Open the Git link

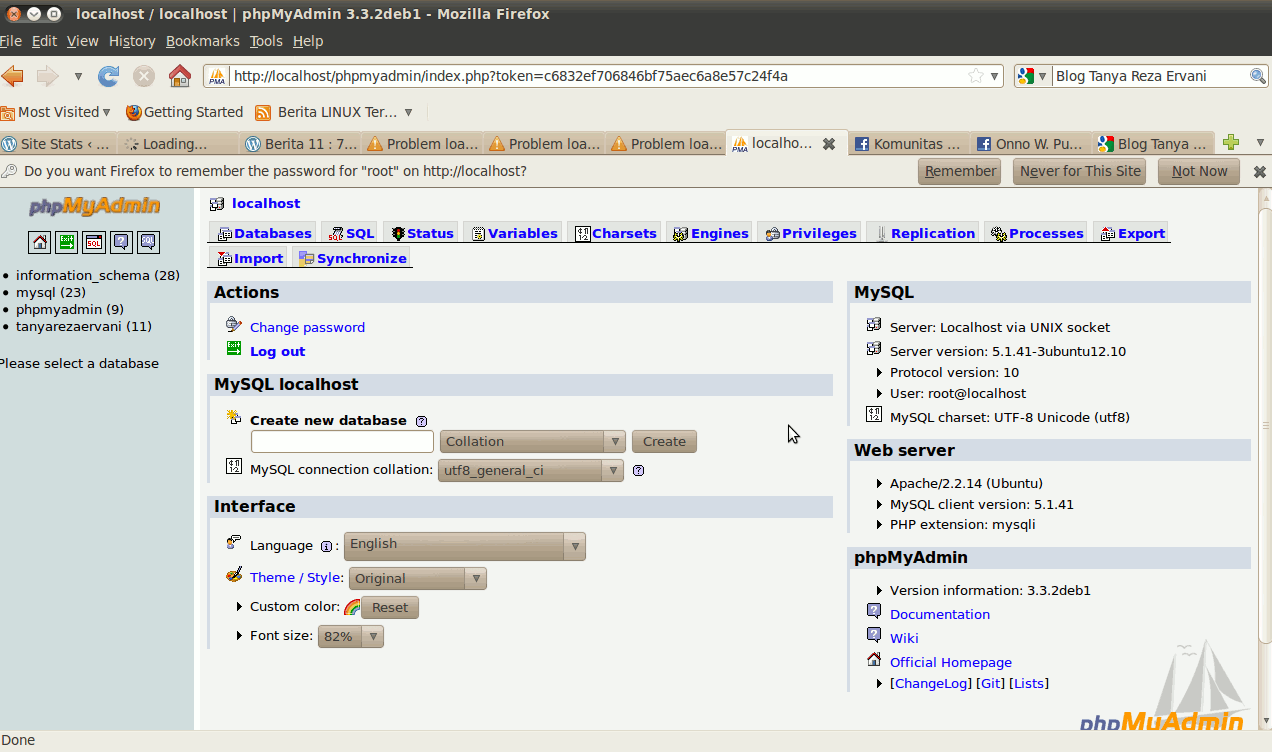tap(990, 683)
